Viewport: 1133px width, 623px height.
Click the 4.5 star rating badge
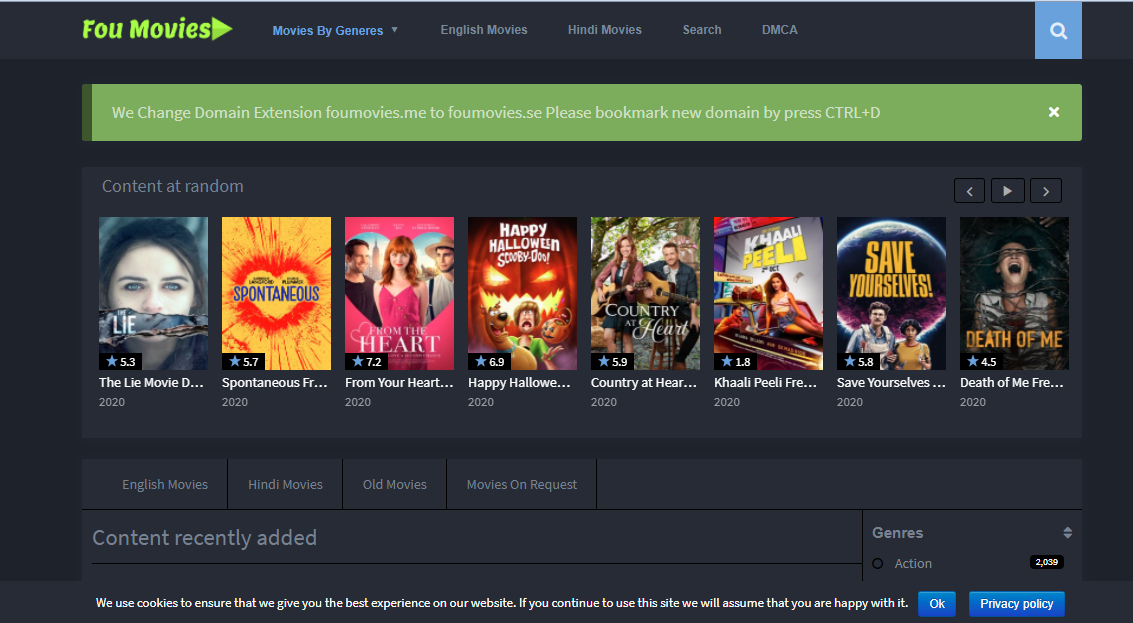click(x=981, y=361)
